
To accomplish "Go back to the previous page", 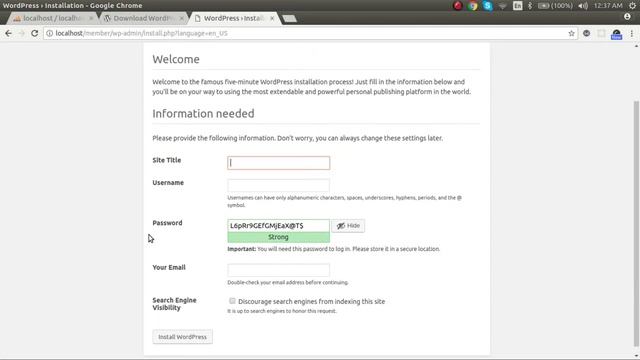I will [x=9, y=33].
